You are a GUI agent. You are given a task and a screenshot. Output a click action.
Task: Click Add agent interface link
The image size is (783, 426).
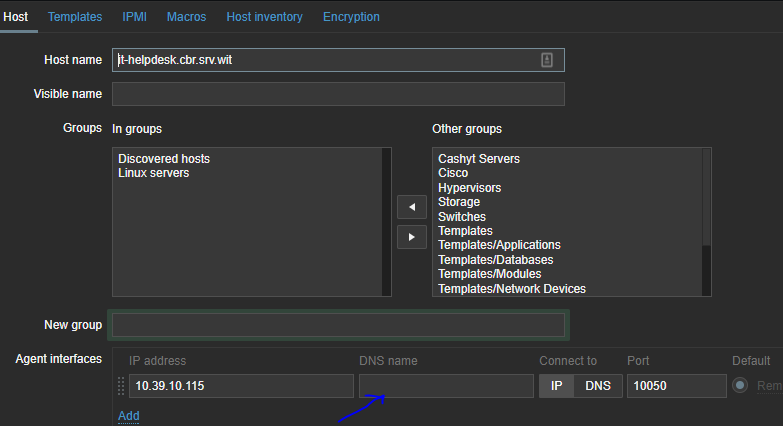tap(128, 416)
